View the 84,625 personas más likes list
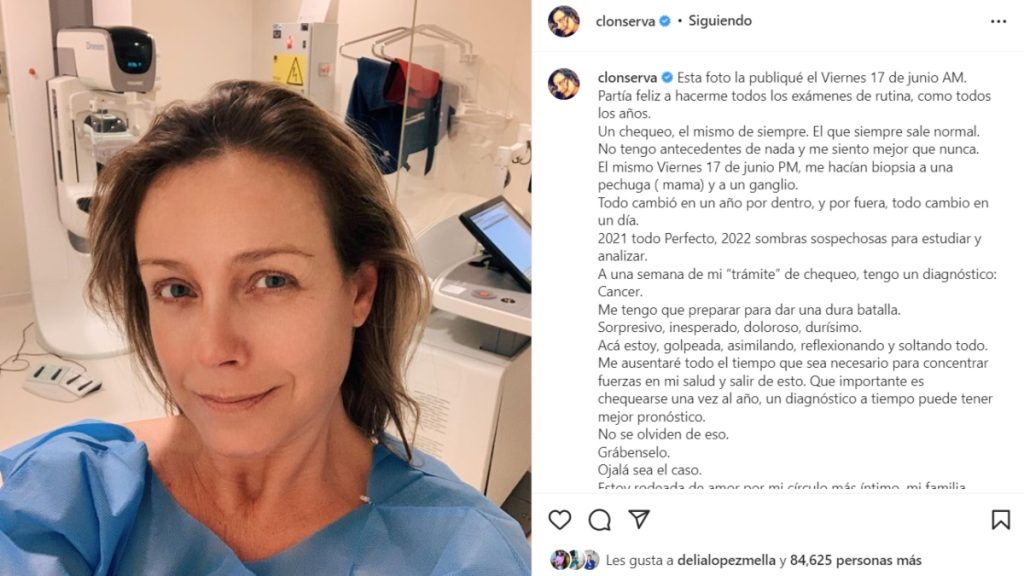Screen dimensions: 1024x576 (856, 560)
